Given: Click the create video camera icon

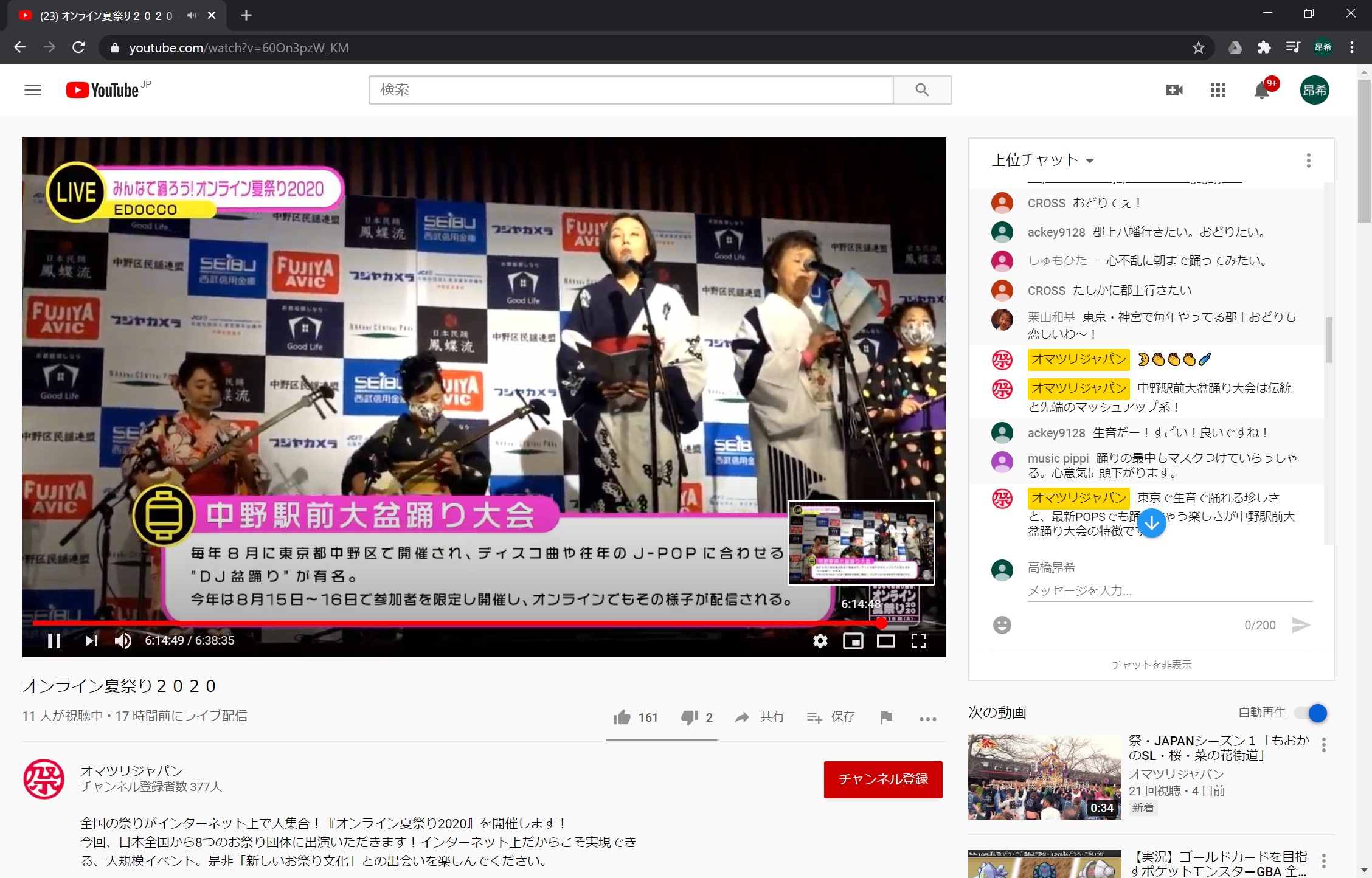Looking at the screenshot, I should tap(1174, 91).
